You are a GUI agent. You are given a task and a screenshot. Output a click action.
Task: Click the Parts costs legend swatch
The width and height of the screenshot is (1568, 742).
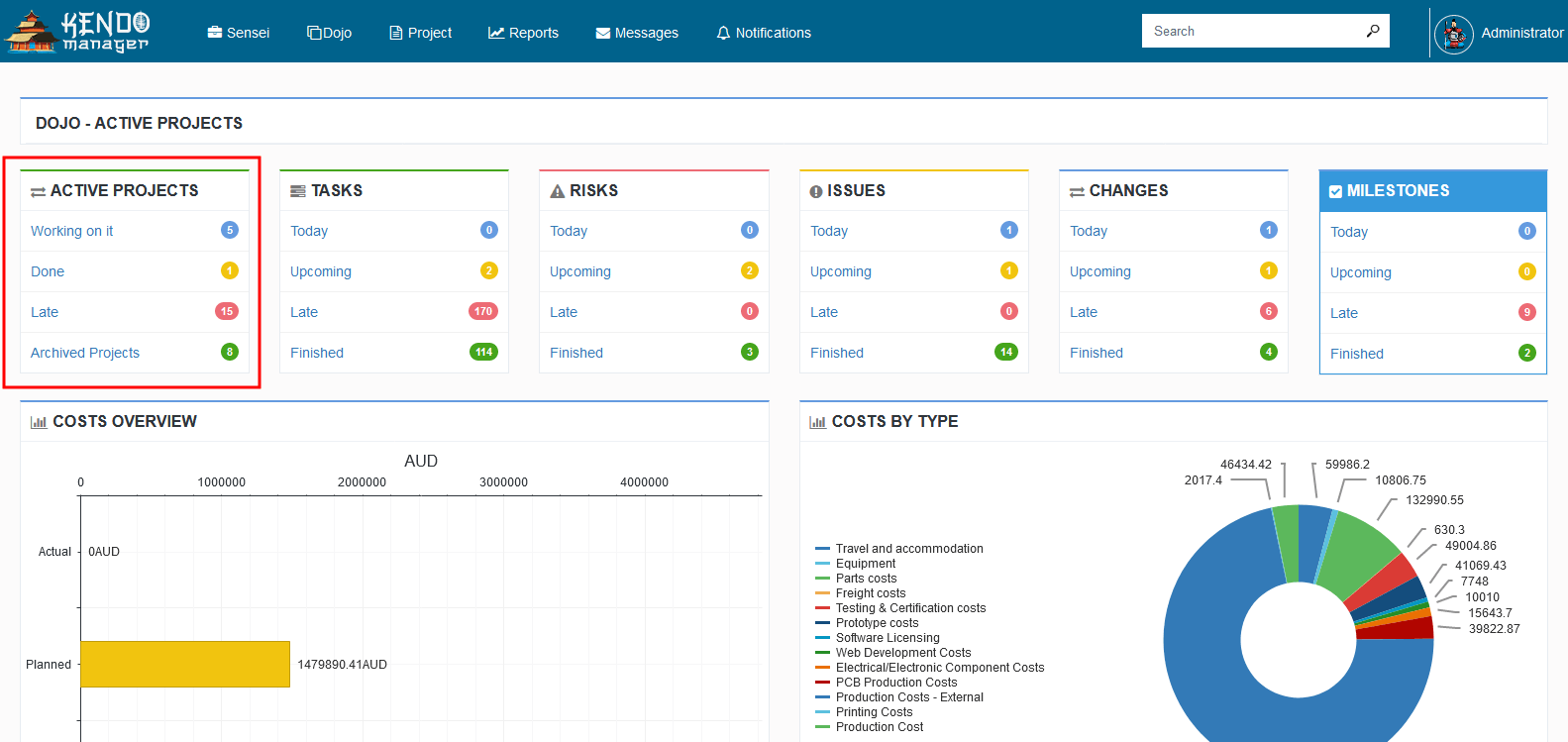pos(822,579)
